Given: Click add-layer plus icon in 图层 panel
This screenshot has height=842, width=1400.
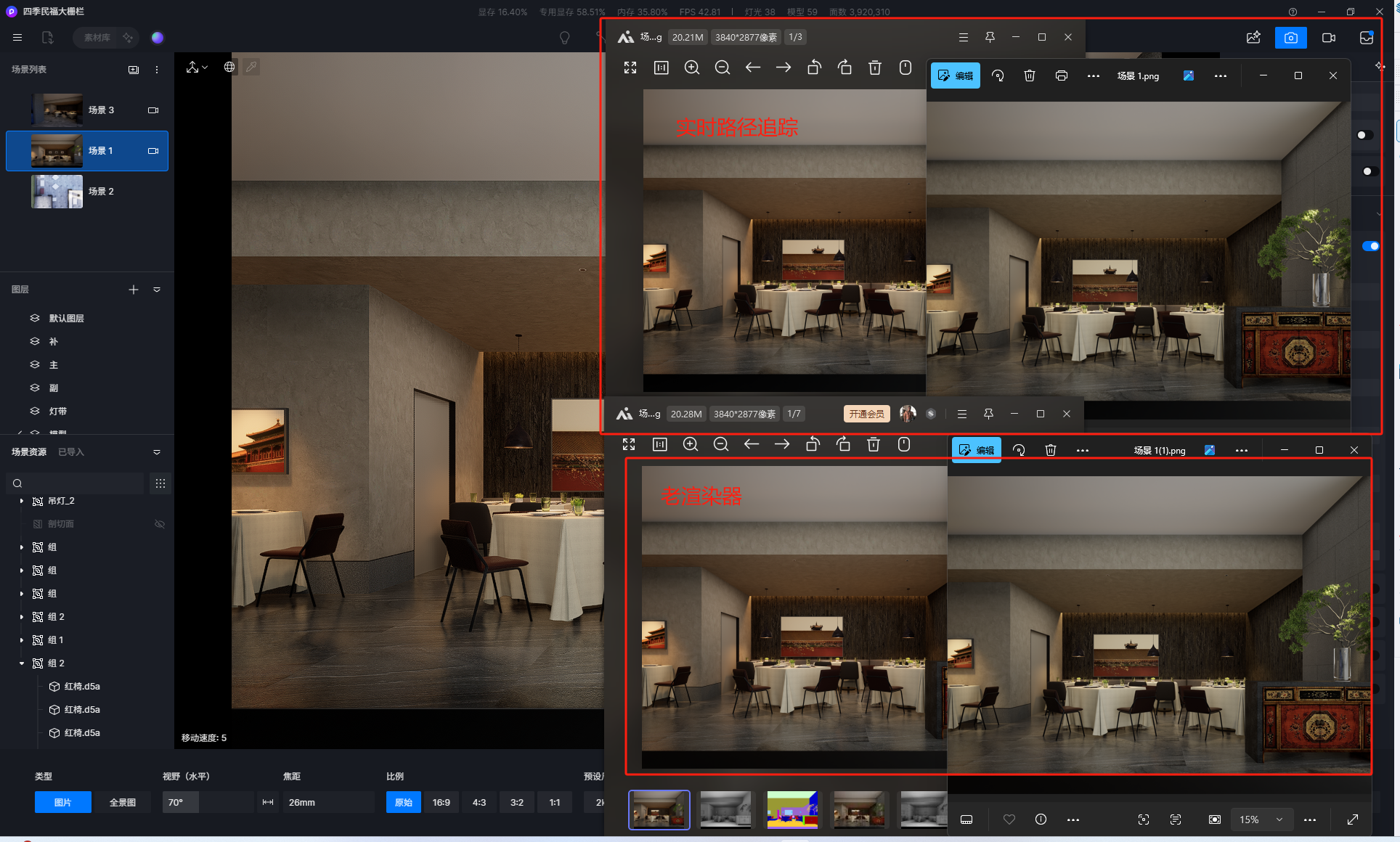Looking at the screenshot, I should [134, 290].
